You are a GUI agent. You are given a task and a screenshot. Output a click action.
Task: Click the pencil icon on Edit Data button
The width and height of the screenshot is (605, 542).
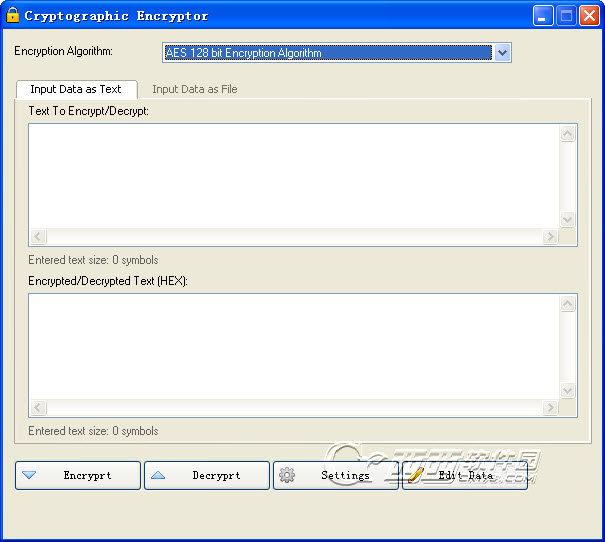click(x=416, y=475)
